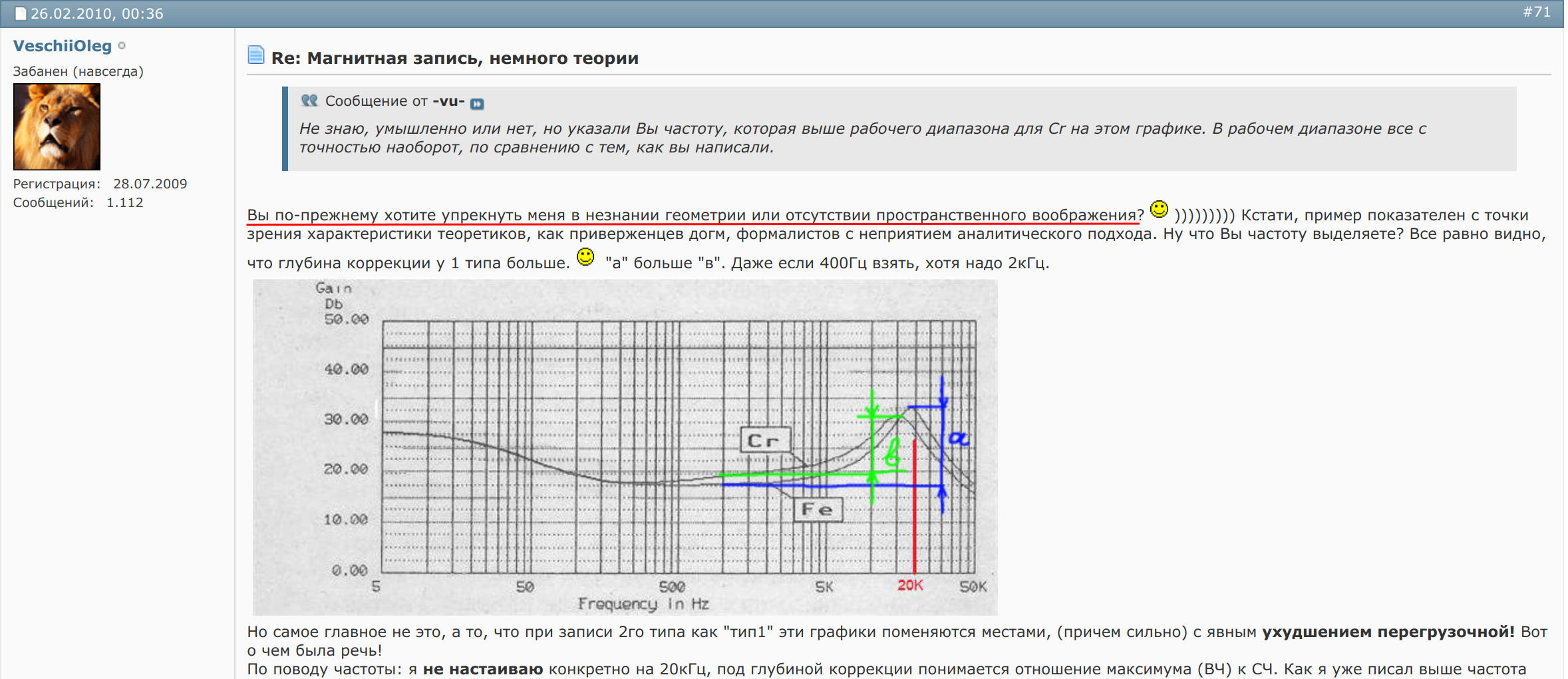Click the red 20K frequency marker label
The height and width of the screenshot is (679, 1568).
click(910, 586)
